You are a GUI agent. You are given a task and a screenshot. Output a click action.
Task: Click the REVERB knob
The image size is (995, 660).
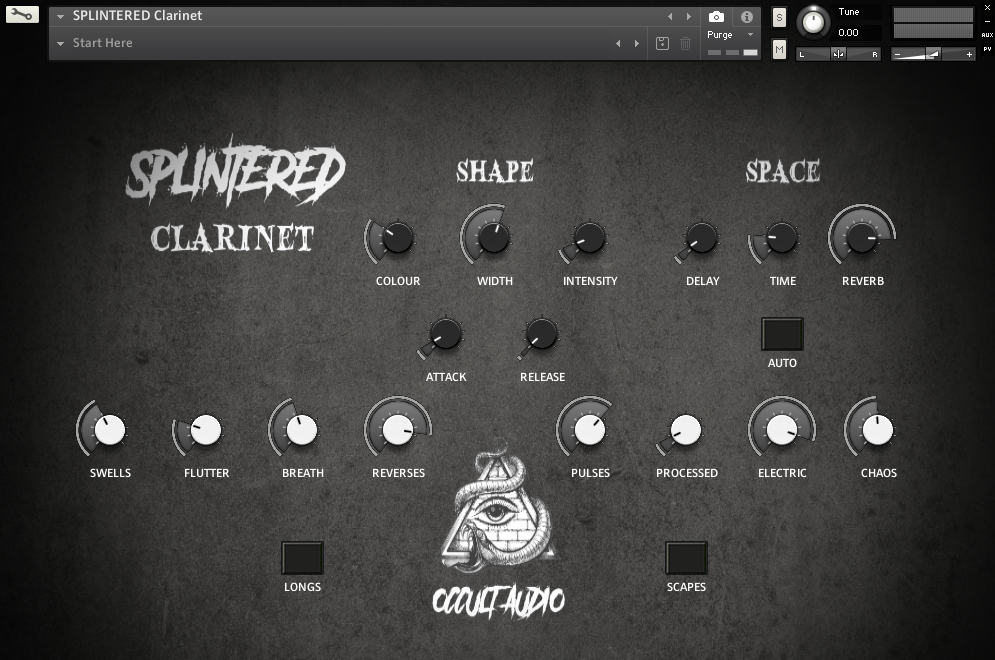point(862,237)
